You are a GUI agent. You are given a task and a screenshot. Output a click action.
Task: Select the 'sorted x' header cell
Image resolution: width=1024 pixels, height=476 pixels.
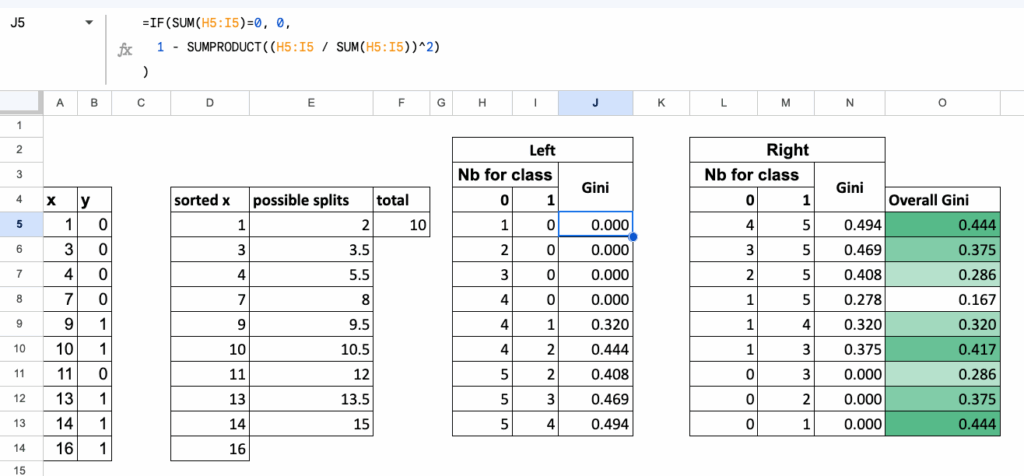tap(209, 200)
